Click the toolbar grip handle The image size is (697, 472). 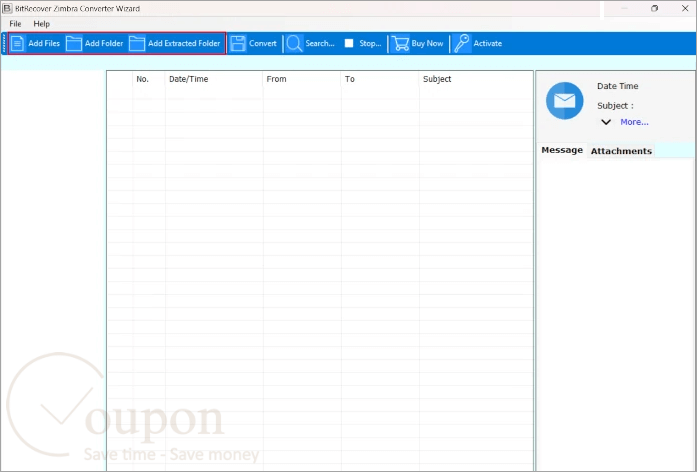(x=4, y=43)
